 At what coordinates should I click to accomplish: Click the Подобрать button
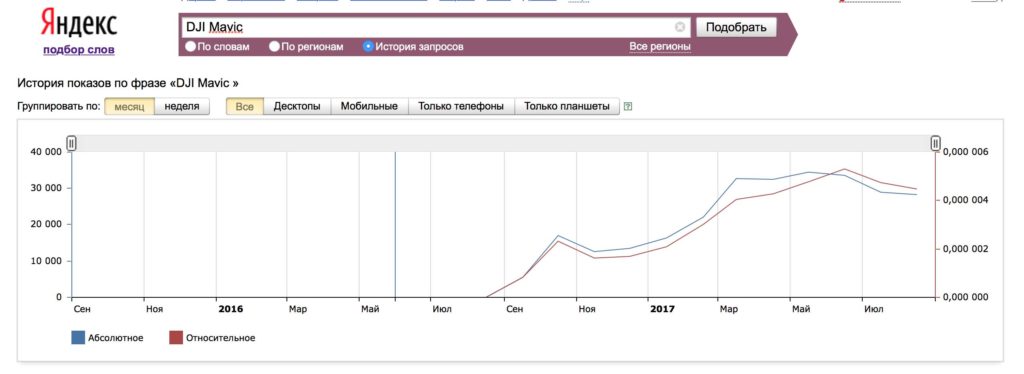pos(736,27)
